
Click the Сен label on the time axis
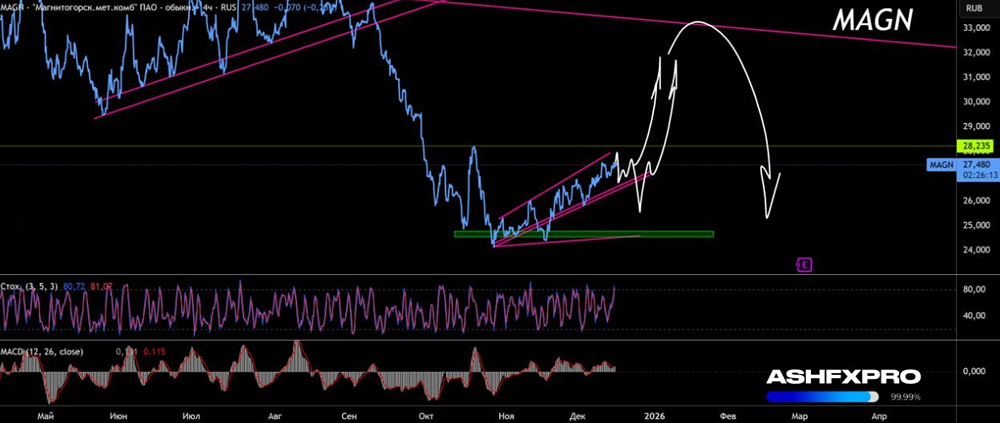tap(348, 416)
